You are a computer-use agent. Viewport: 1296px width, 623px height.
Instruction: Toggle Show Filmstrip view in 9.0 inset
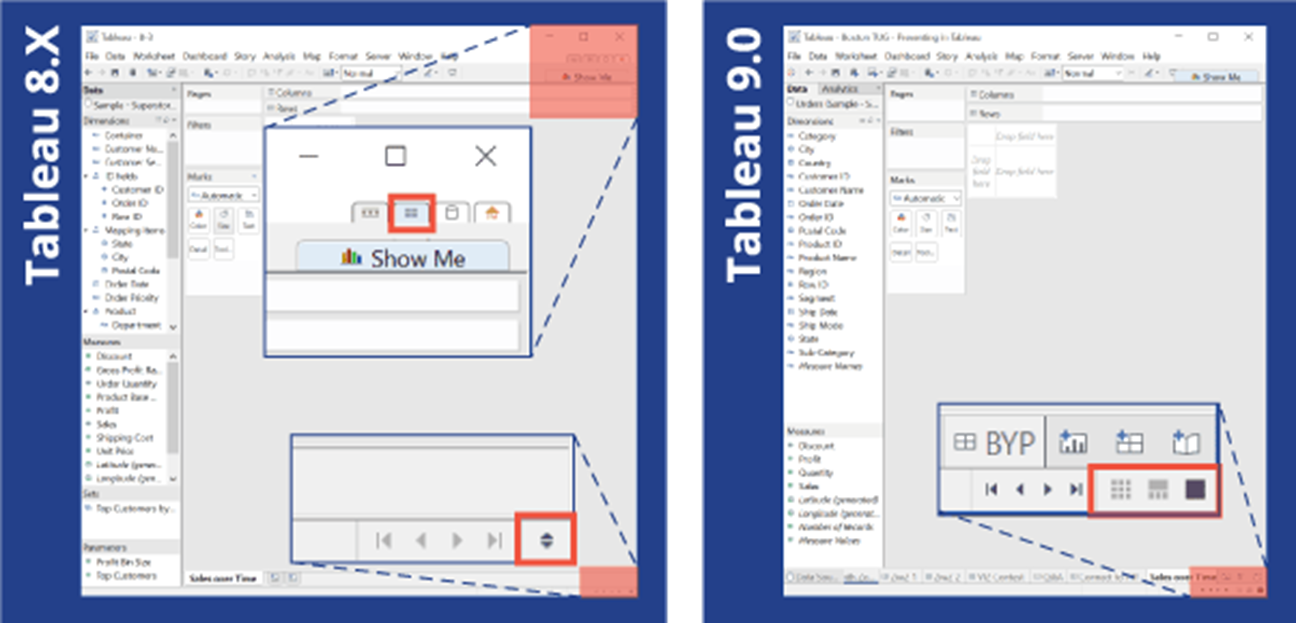[1158, 489]
